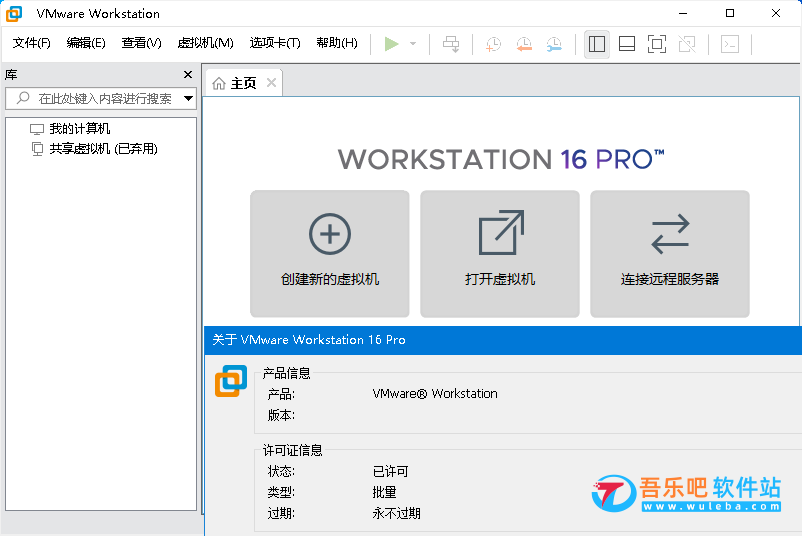Open the 虚拟机(M) menu

click(205, 43)
